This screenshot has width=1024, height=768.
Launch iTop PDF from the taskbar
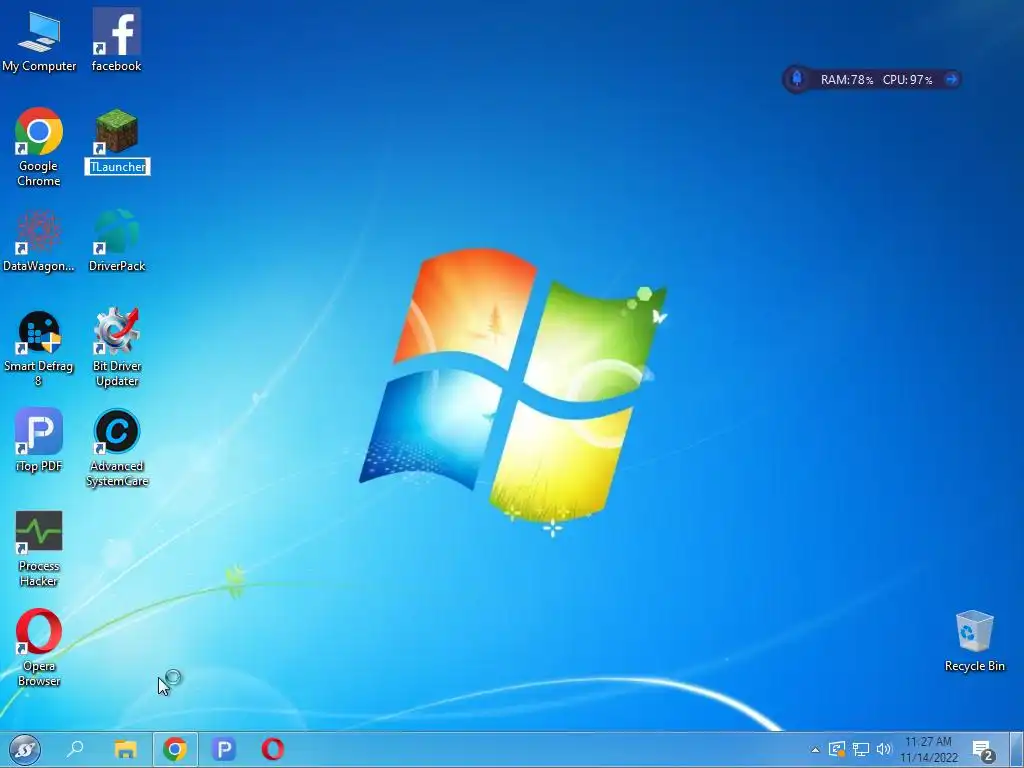point(223,749)
